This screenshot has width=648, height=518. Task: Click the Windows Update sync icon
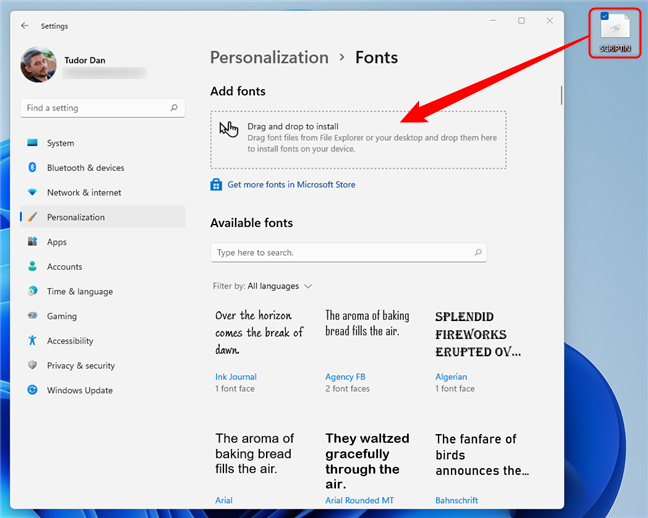point(32,390)
